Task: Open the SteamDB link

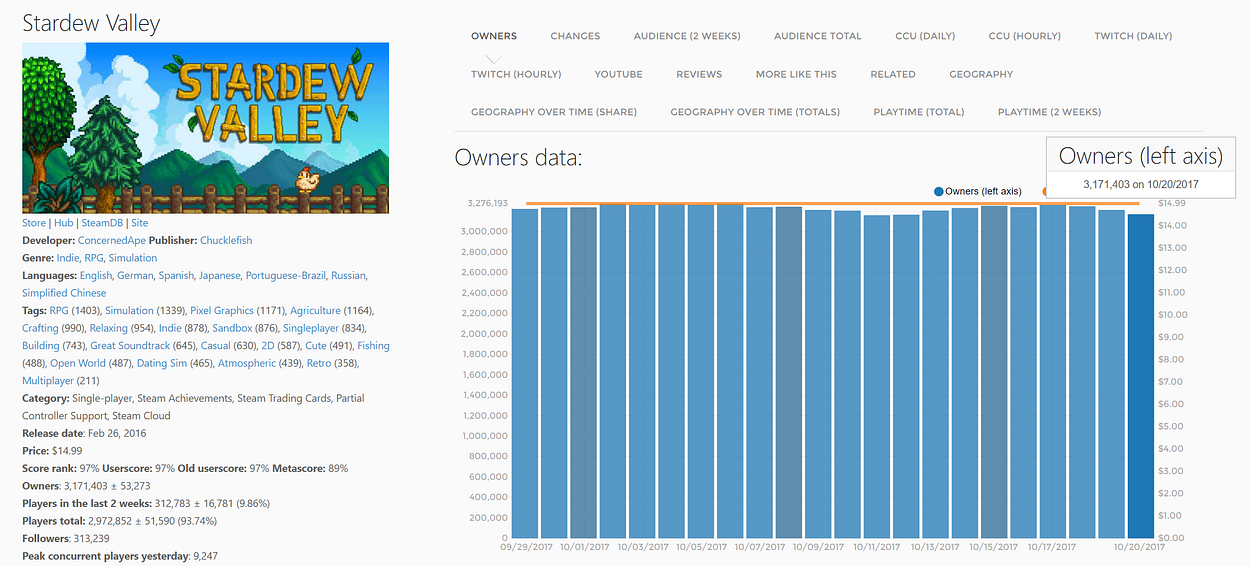Action: click(101, 223)
